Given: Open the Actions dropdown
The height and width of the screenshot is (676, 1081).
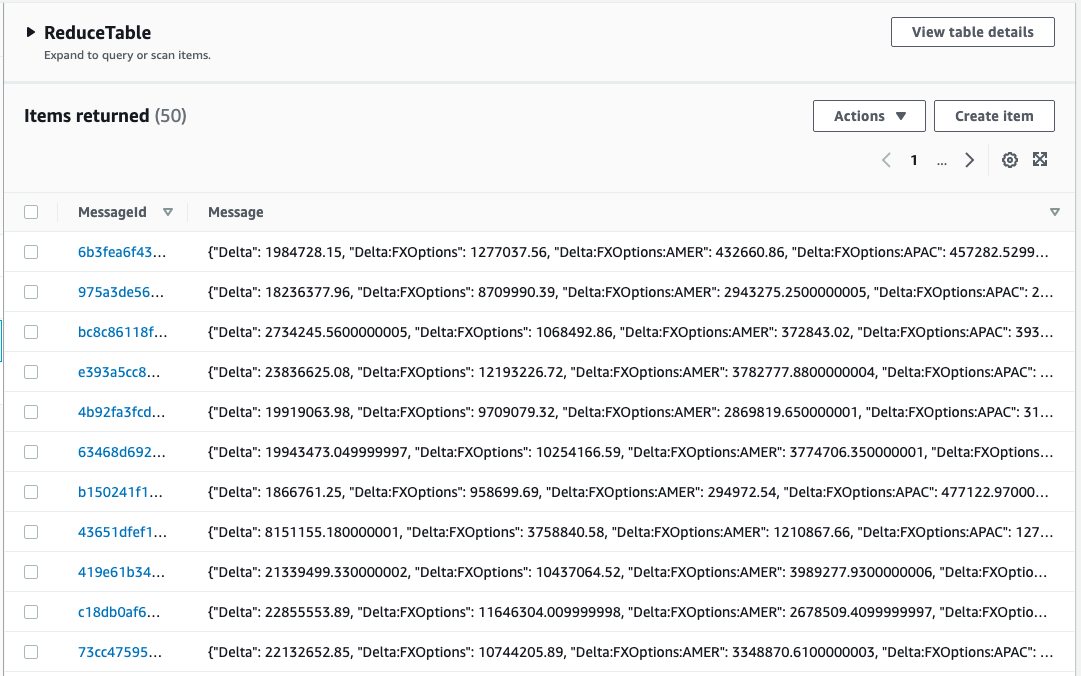Looking at the screenshot, I should pyautogui.click(x=869, y=116).
